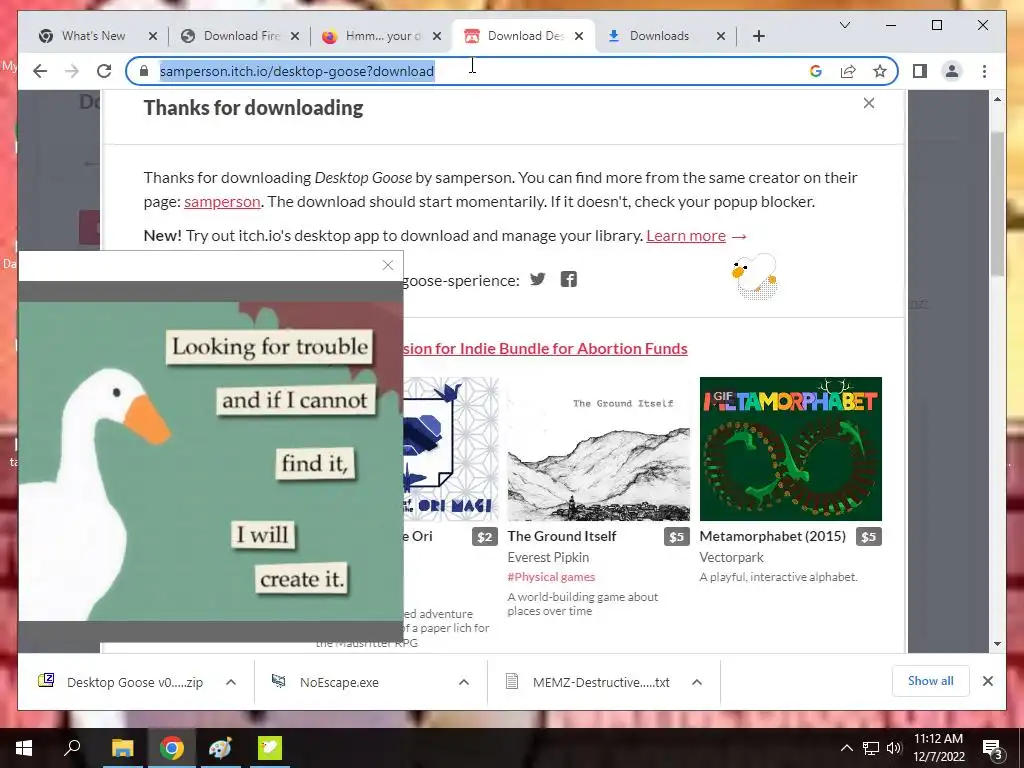1024x768 pixels.
Task: Click the Learn more link
Action: (x=686, y=236)
